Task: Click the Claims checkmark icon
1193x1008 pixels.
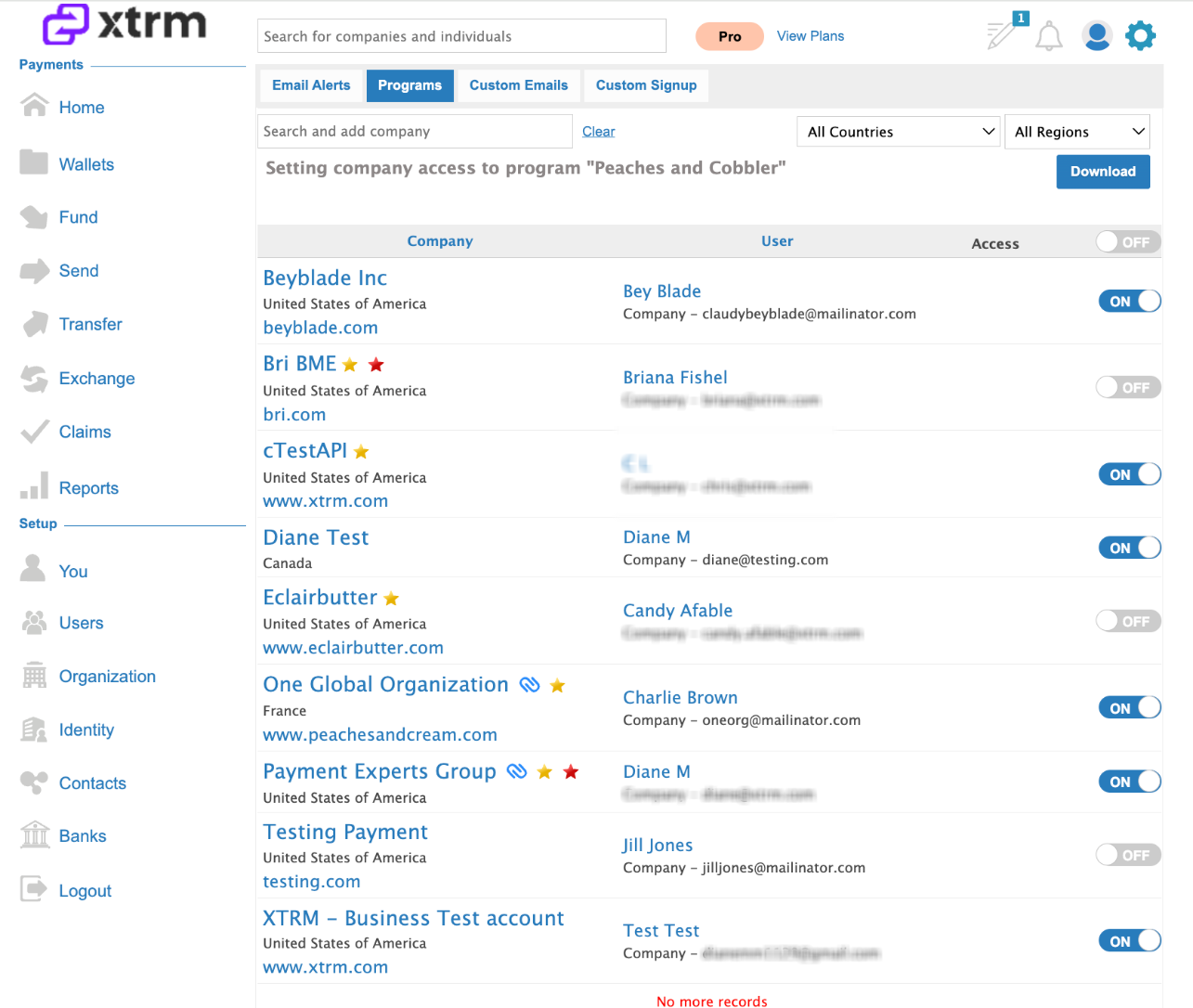Action: (x=34, y=431)
